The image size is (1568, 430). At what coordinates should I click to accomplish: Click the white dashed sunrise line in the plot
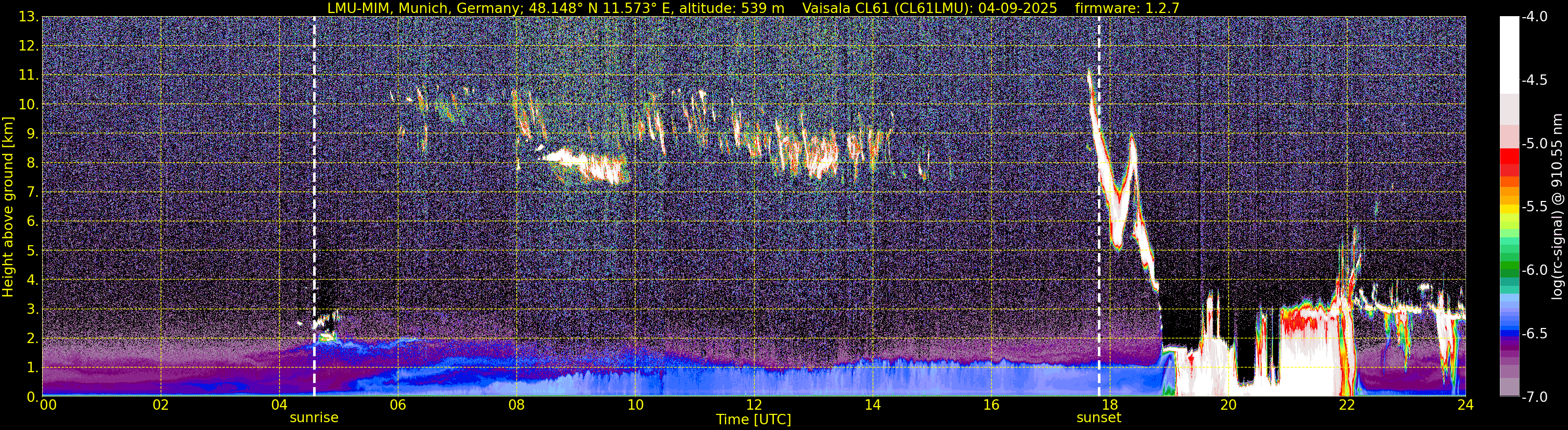pyautogui.click(x=314, y=207)
